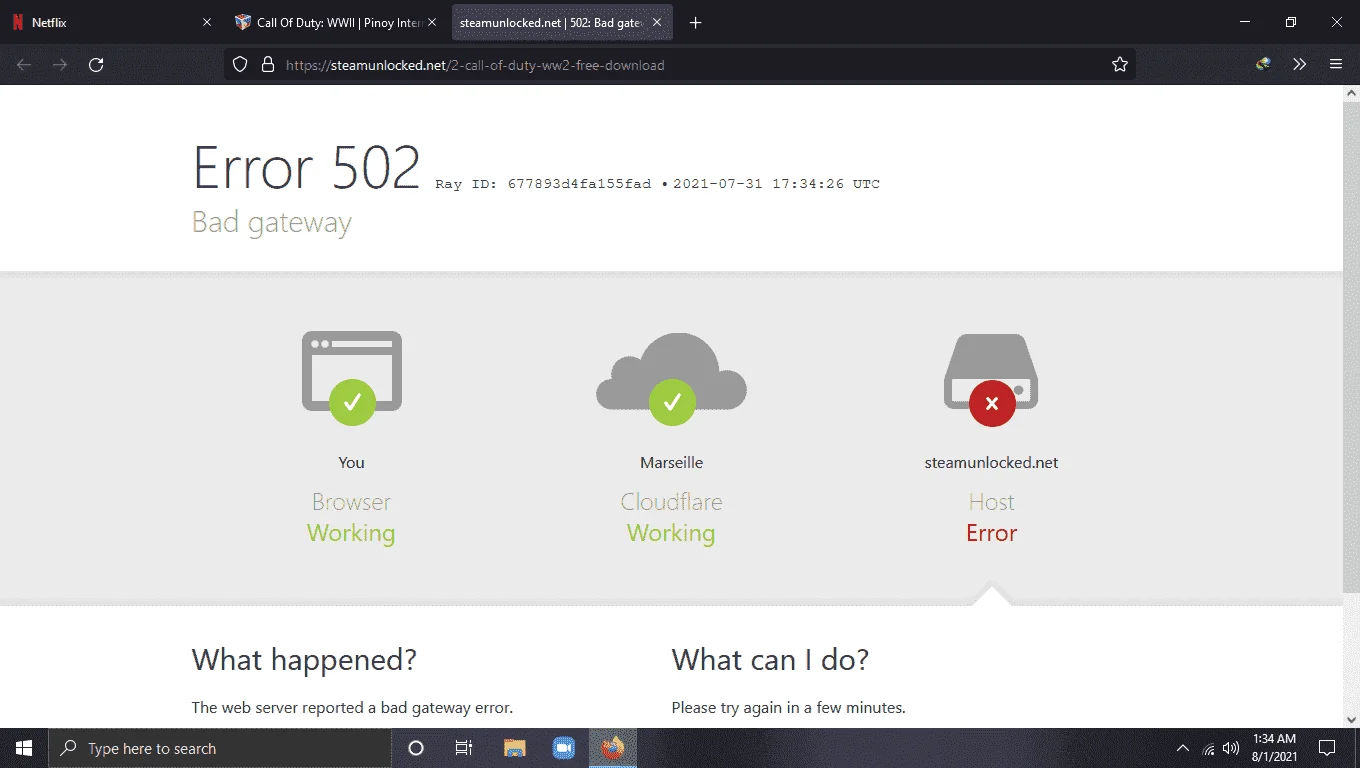Reload the page with the refresh icon
This screenshot has height=768, width=1360.
tap(96, 65)
